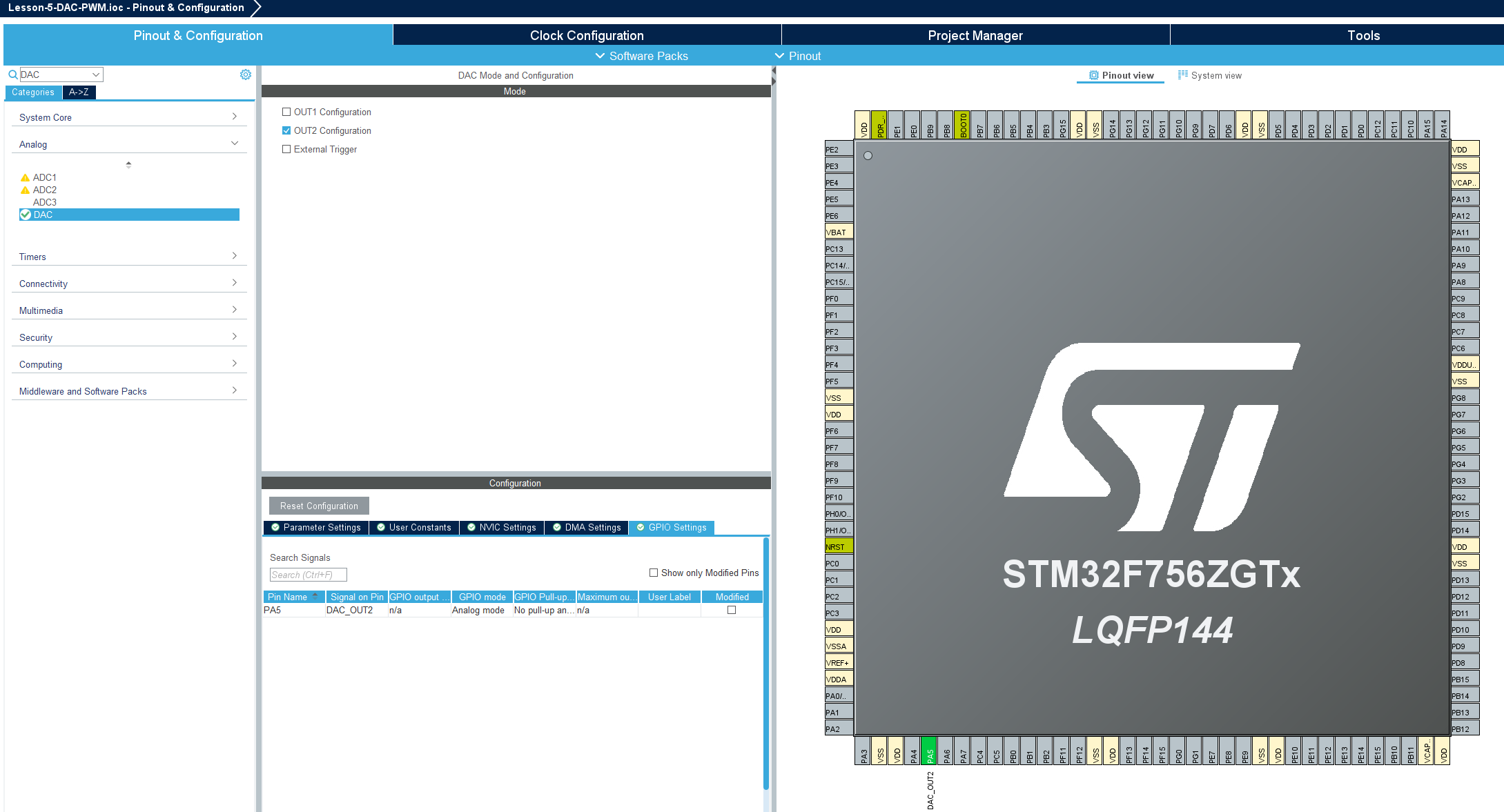The width and height of the screenshot is (1504, 812).
Task: Expand the Computing category
Action: pos(129,364)
